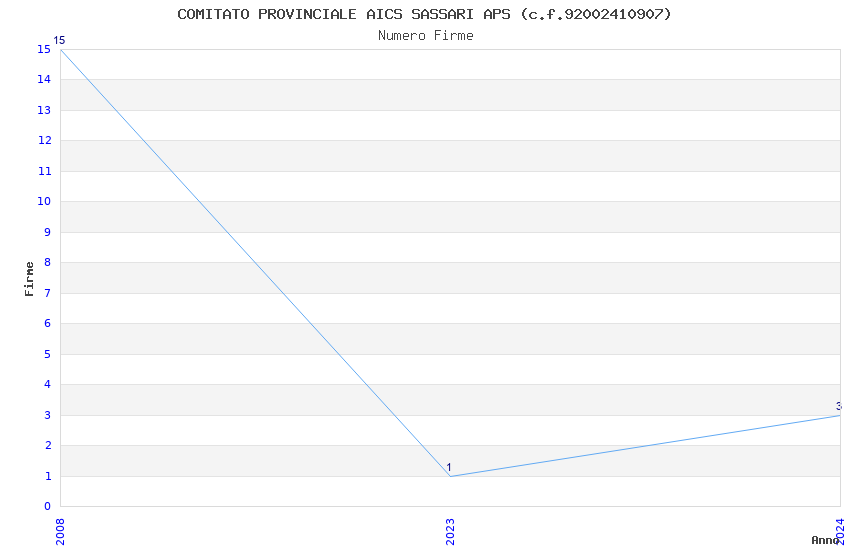Click y-axis tick value 7
850x550 pixels.
tap(48, 294)
